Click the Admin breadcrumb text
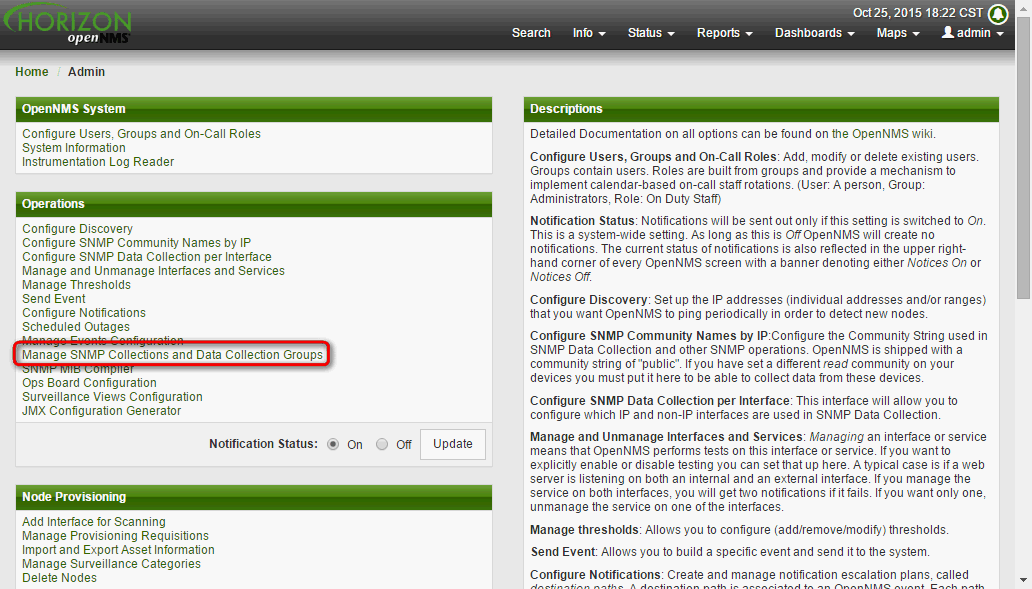The height and width of the screenshot is (589, 1032). pyautogui.click(x=86, y=72)
